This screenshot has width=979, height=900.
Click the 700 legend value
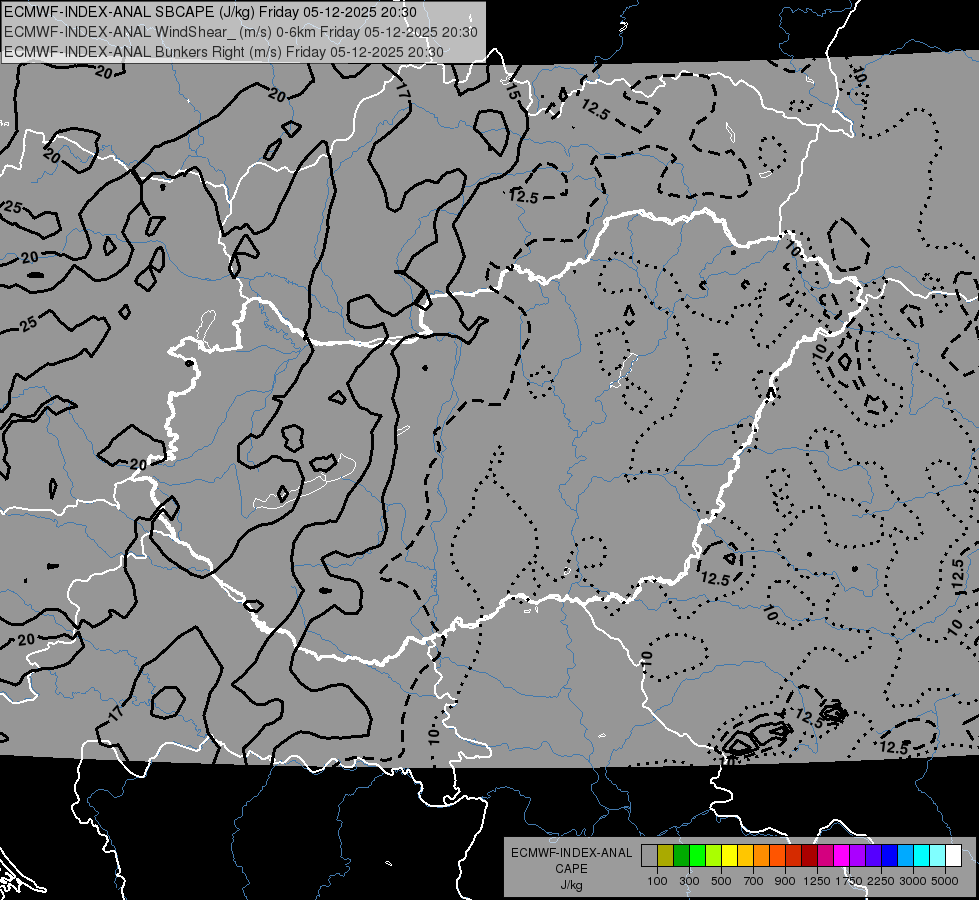point(754,881)
